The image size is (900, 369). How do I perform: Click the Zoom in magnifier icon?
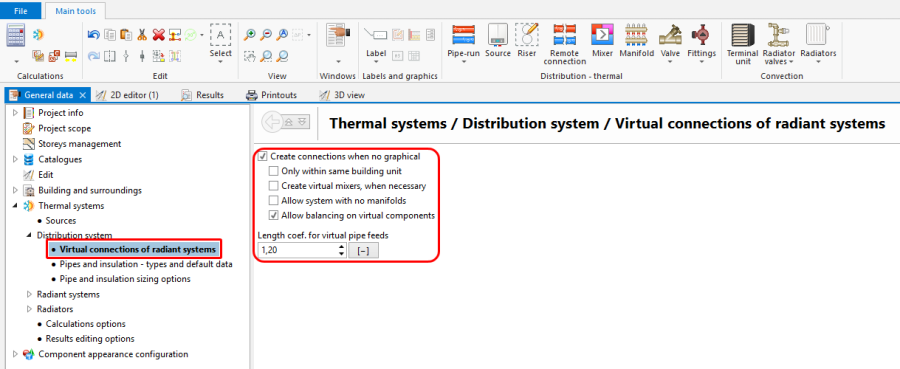[x=250, y=36]
